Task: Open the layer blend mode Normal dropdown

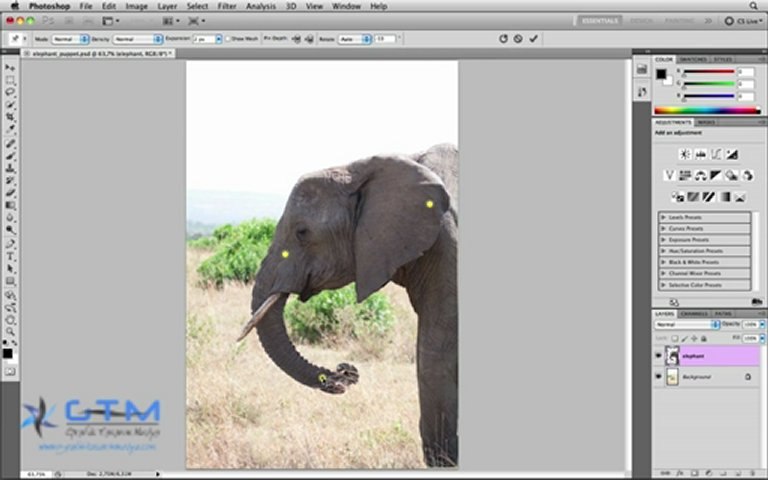Action: click(x=687, y=324)
